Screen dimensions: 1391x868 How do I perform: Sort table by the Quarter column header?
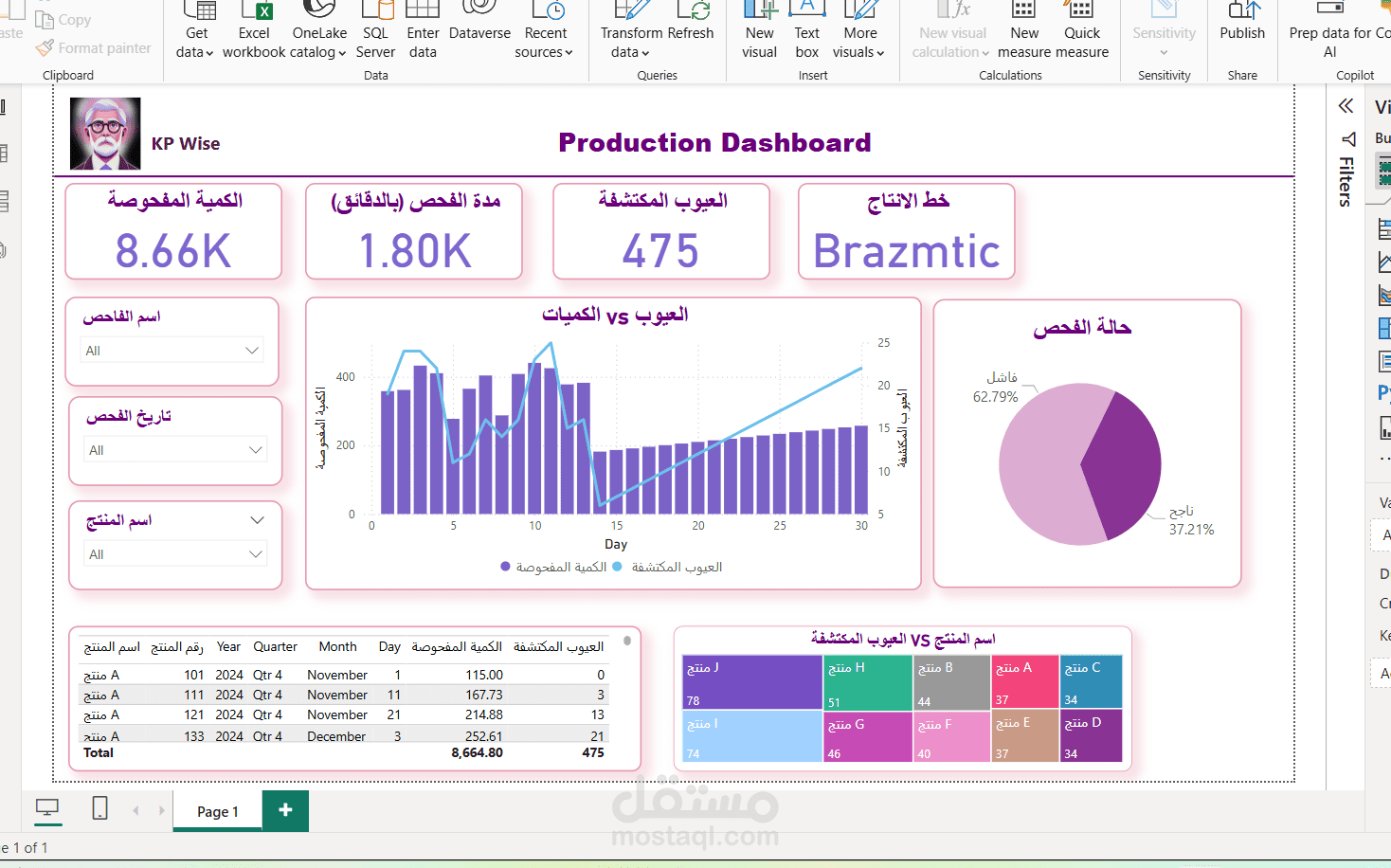tap(275, 647)
